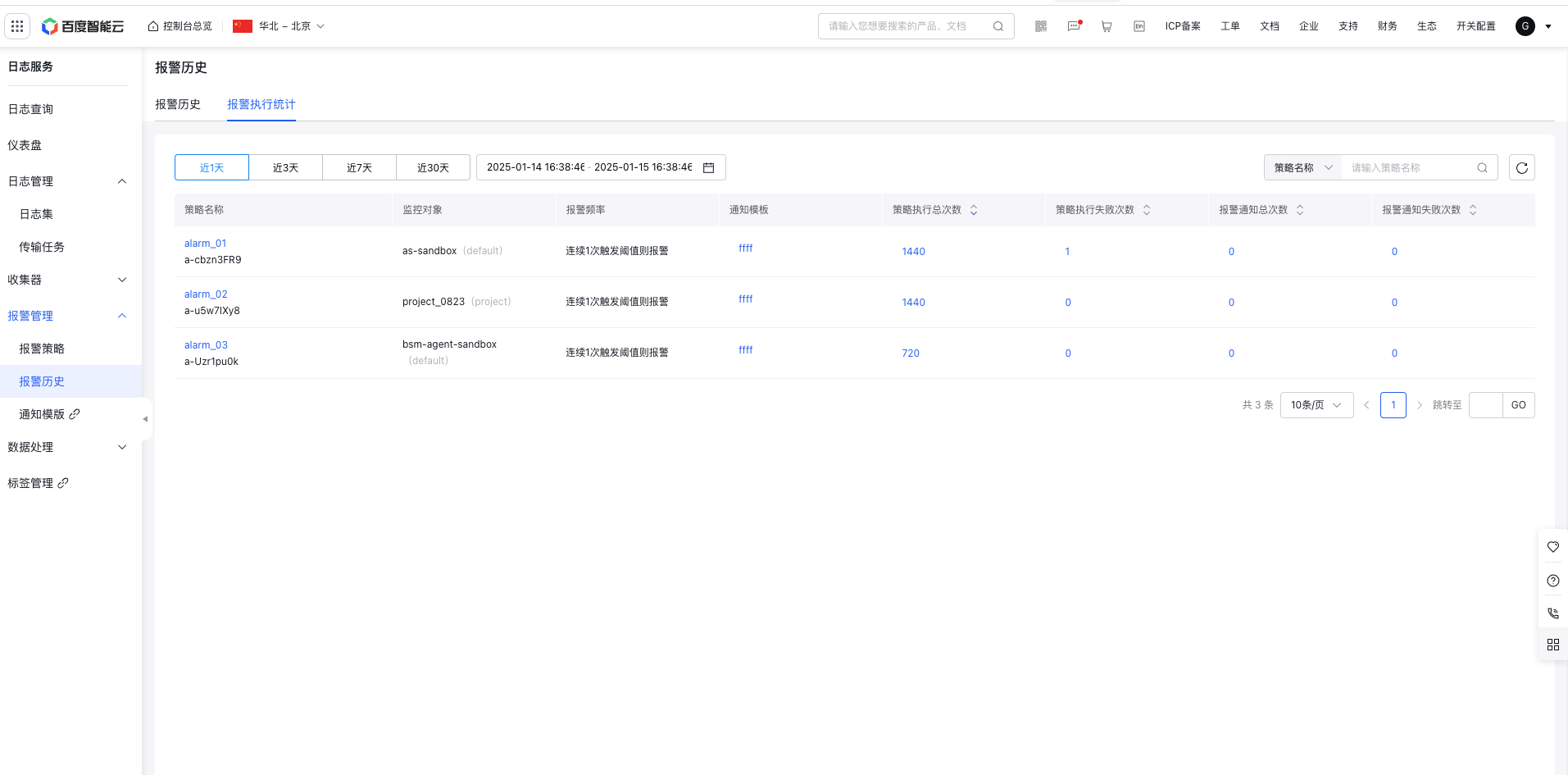
Task: Open the QR code icon in header
Action: (1041, 26)
